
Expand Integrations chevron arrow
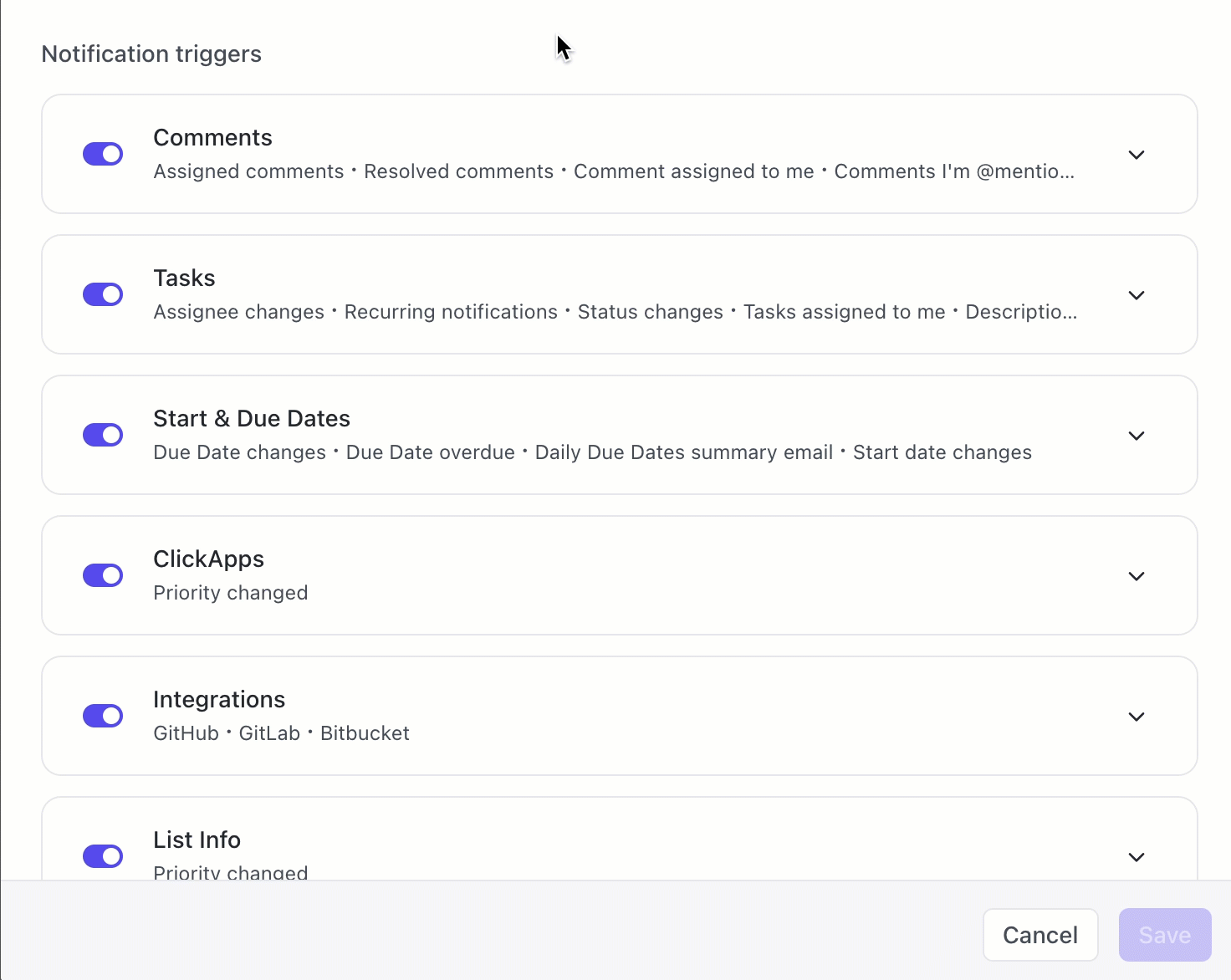[x=1137, y=717]
